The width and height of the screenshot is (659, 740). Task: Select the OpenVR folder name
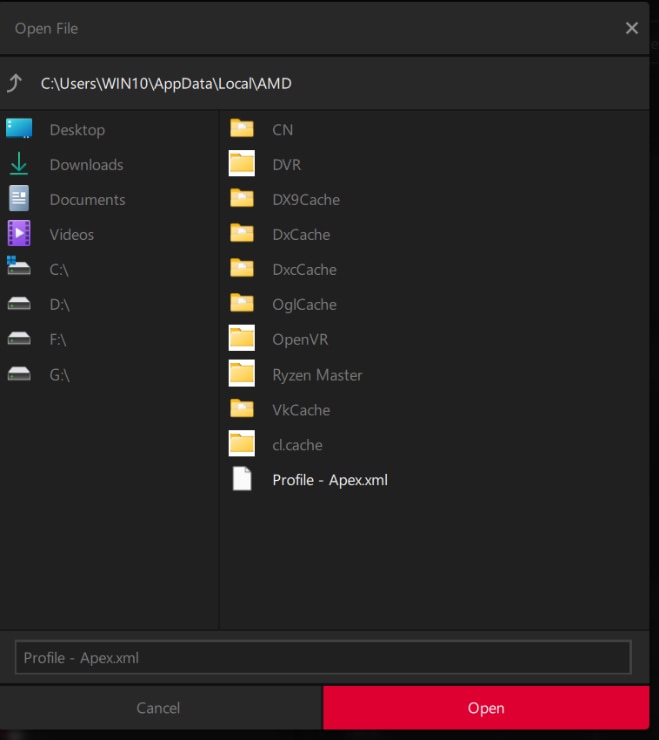pos(300,339)
